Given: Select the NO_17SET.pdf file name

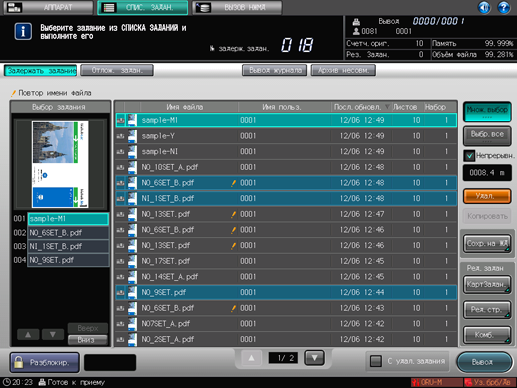Looking at the screenshot, I should click(x=165, y=261).
